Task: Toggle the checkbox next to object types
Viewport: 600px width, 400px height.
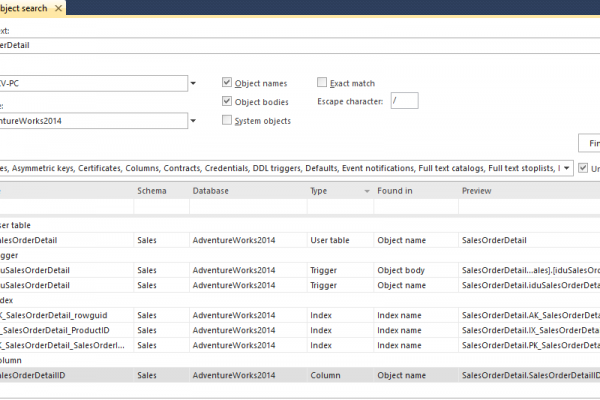Action: pyautogui.click(x=583, y=168)
